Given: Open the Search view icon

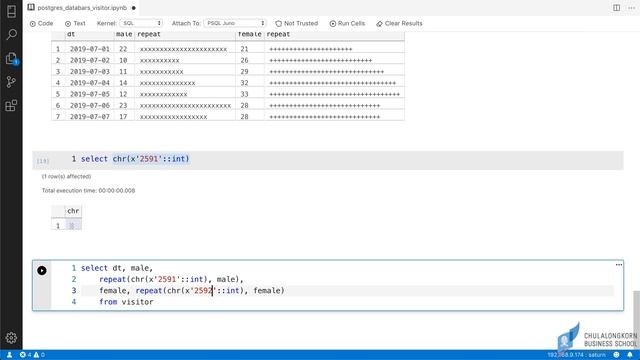Looking at the screenshot, I should [x=11, y=35].
